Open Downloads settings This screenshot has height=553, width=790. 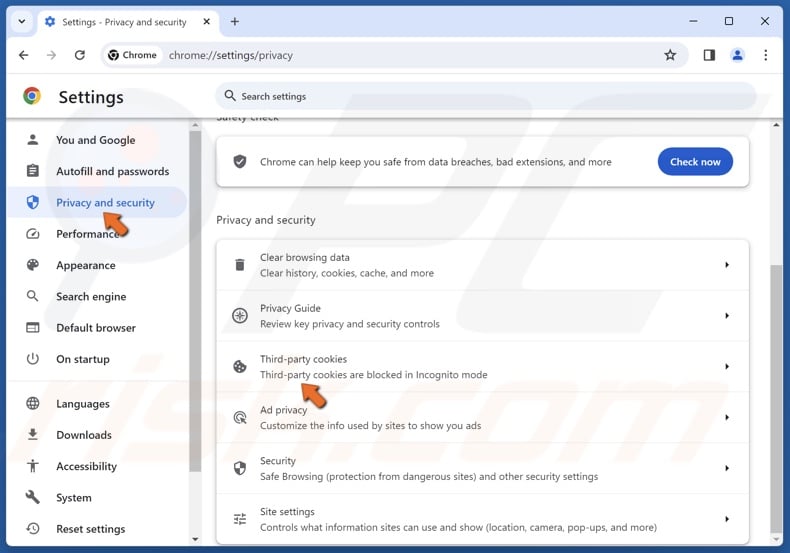[98, 435]
